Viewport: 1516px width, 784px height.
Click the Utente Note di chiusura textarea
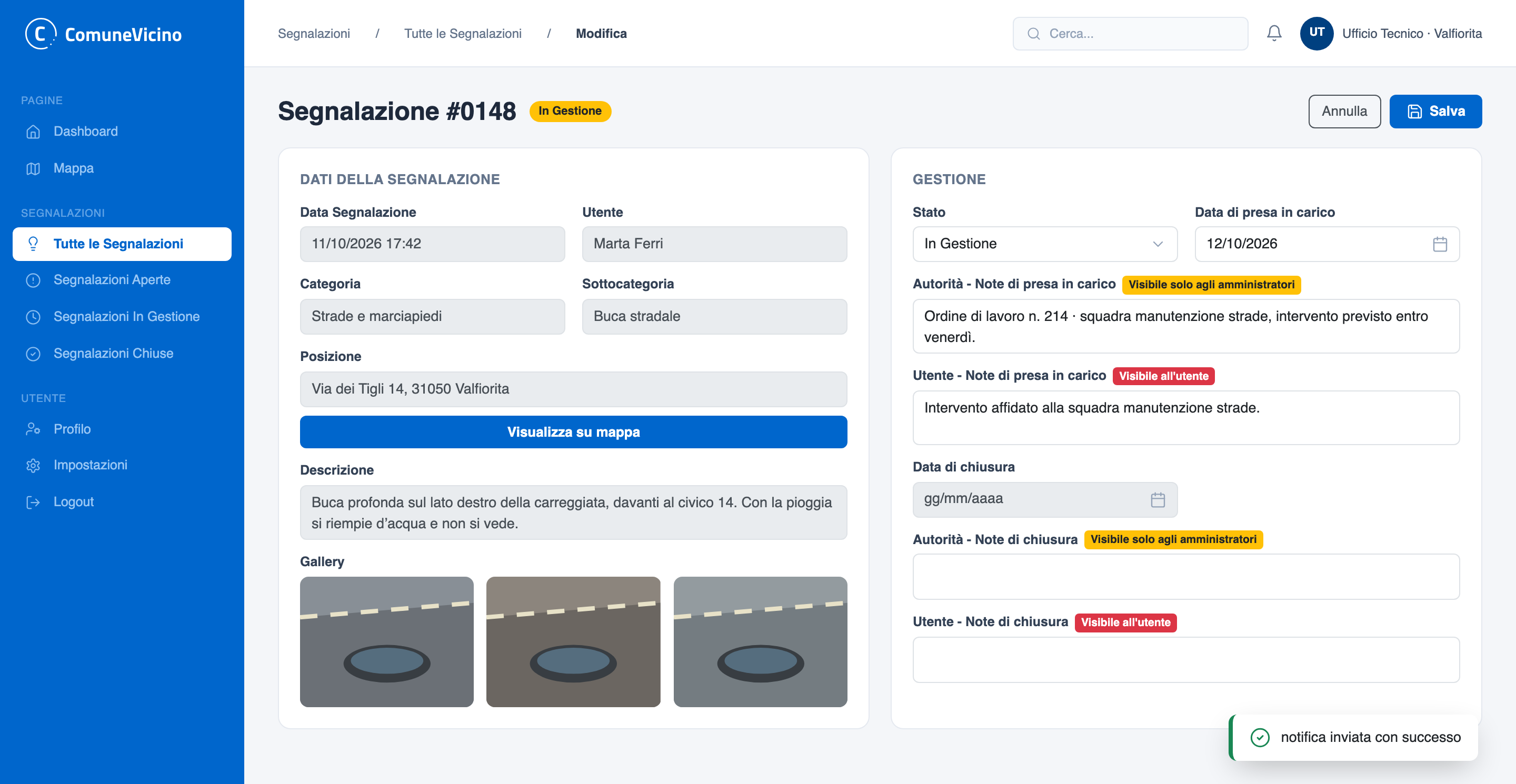point(1186,659)
